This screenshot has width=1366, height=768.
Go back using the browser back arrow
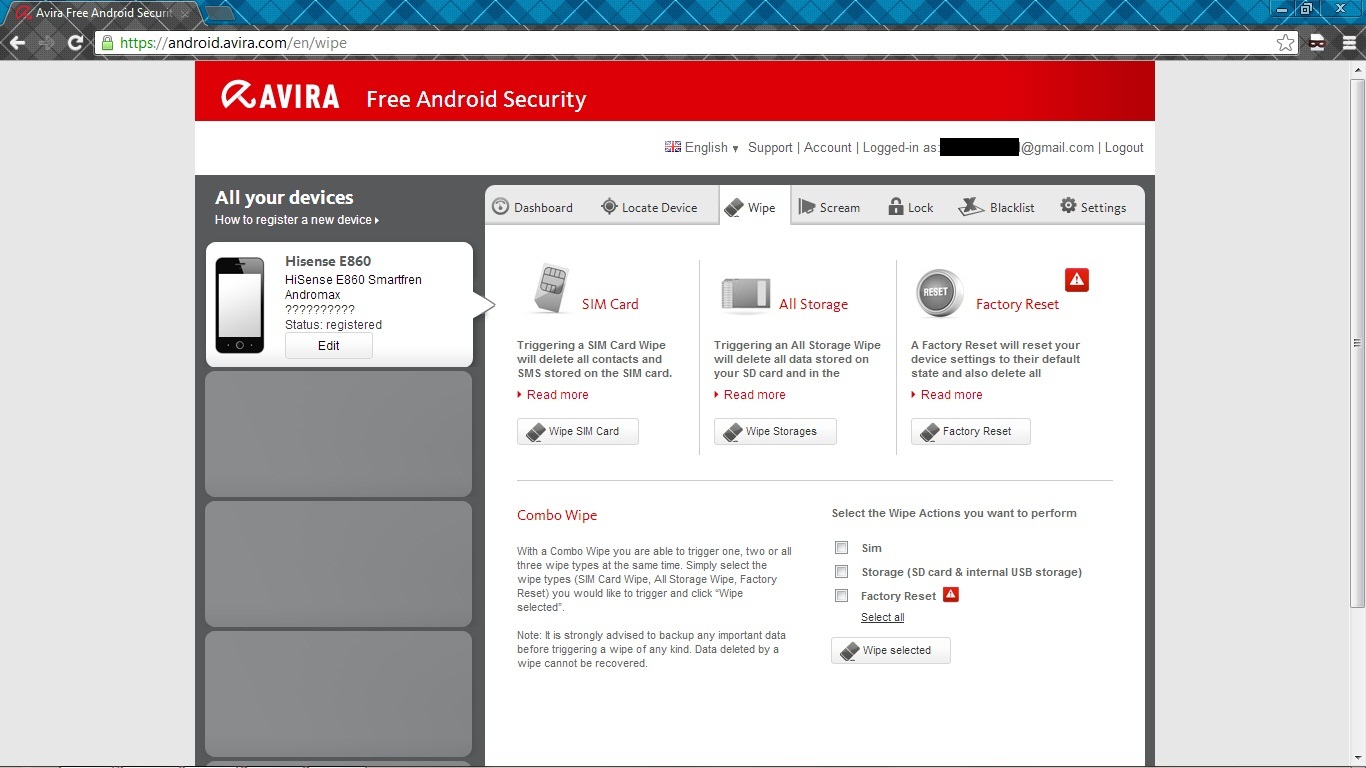point(17,43)
